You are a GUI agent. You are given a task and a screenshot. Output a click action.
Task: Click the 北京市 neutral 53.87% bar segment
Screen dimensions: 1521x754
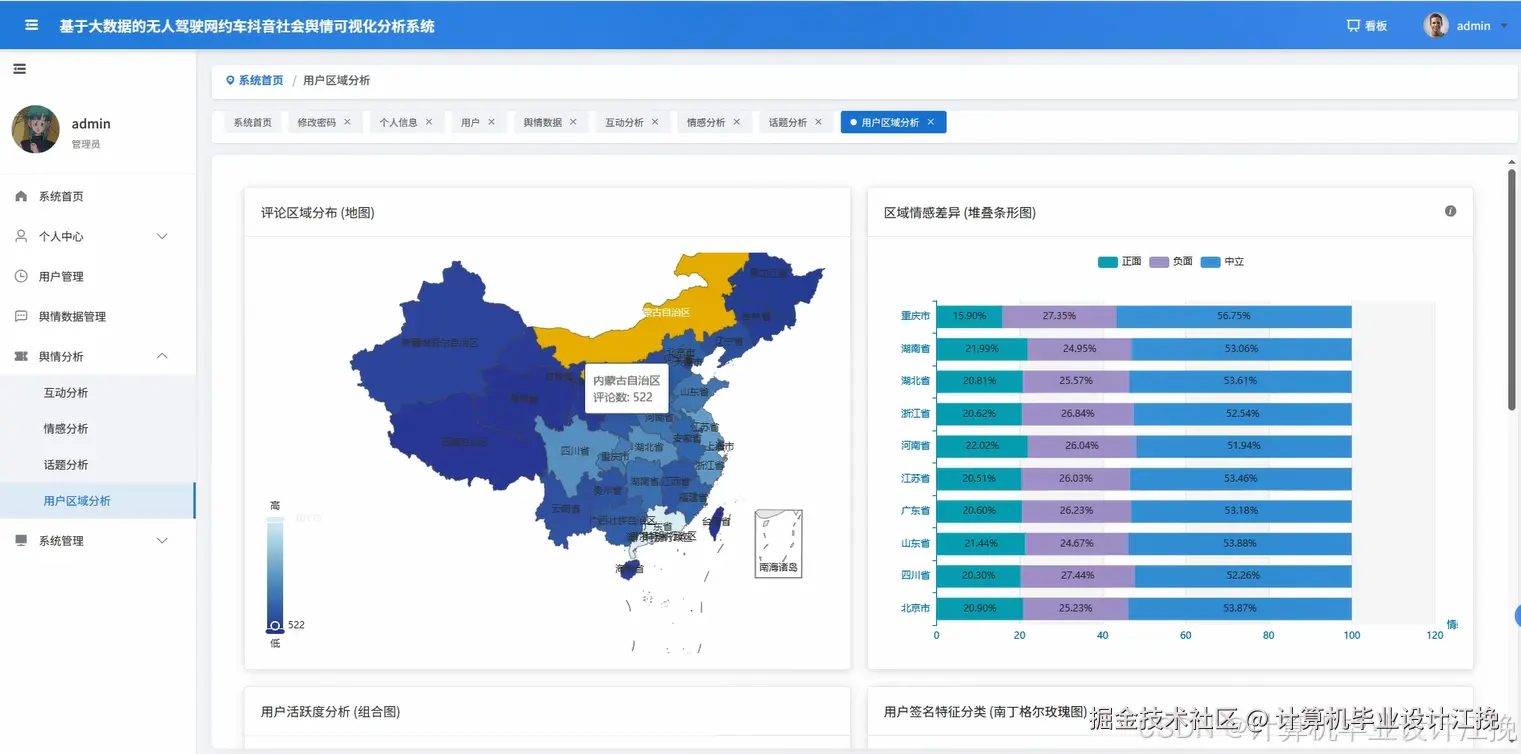[x=1240, y=608]
